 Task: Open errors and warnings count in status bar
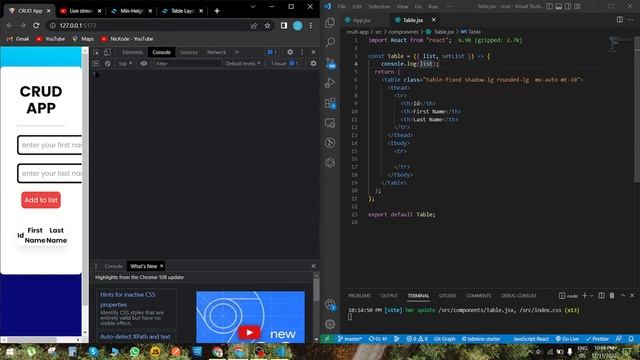tap(417, 339)
